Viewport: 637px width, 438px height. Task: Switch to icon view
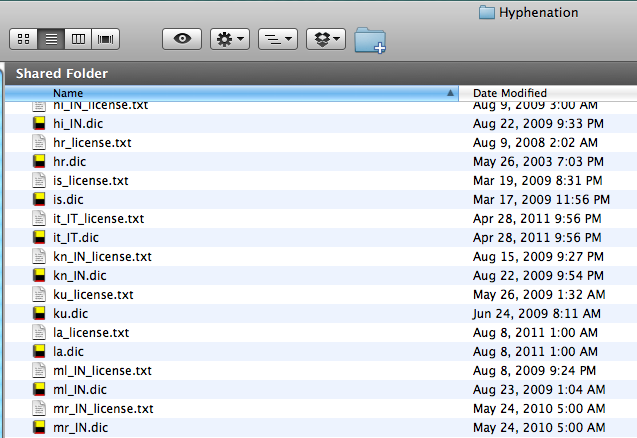click(x=23, y=39)
